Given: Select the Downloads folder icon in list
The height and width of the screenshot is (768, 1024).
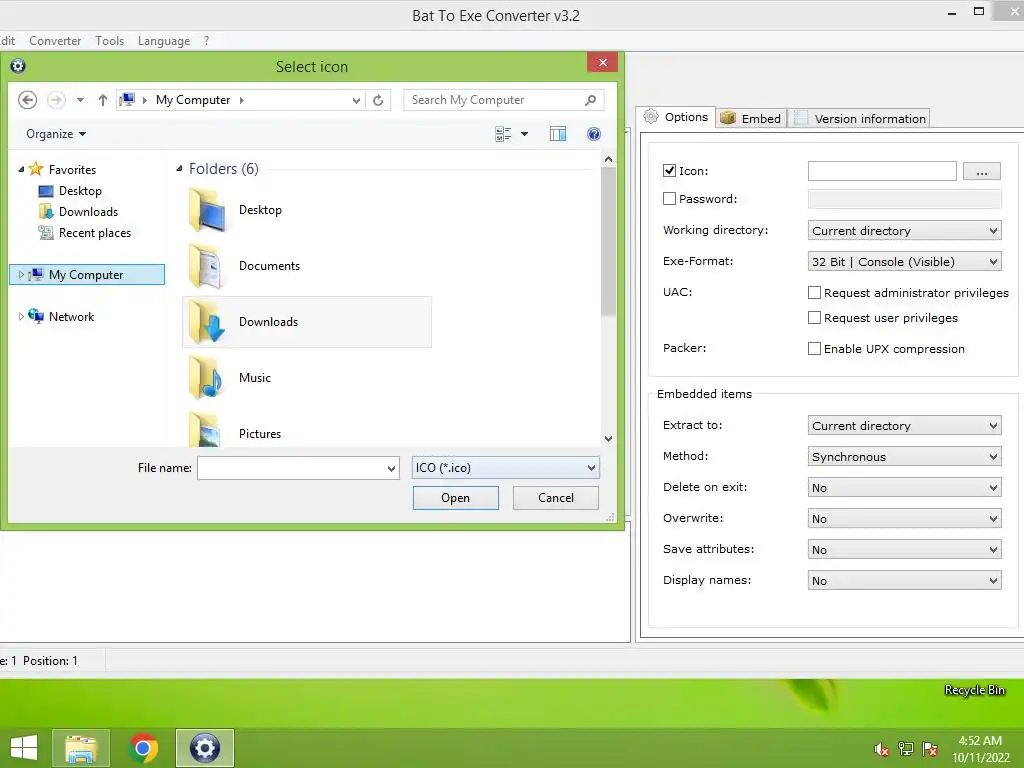Looking at the screenshot, I should 206,322.
